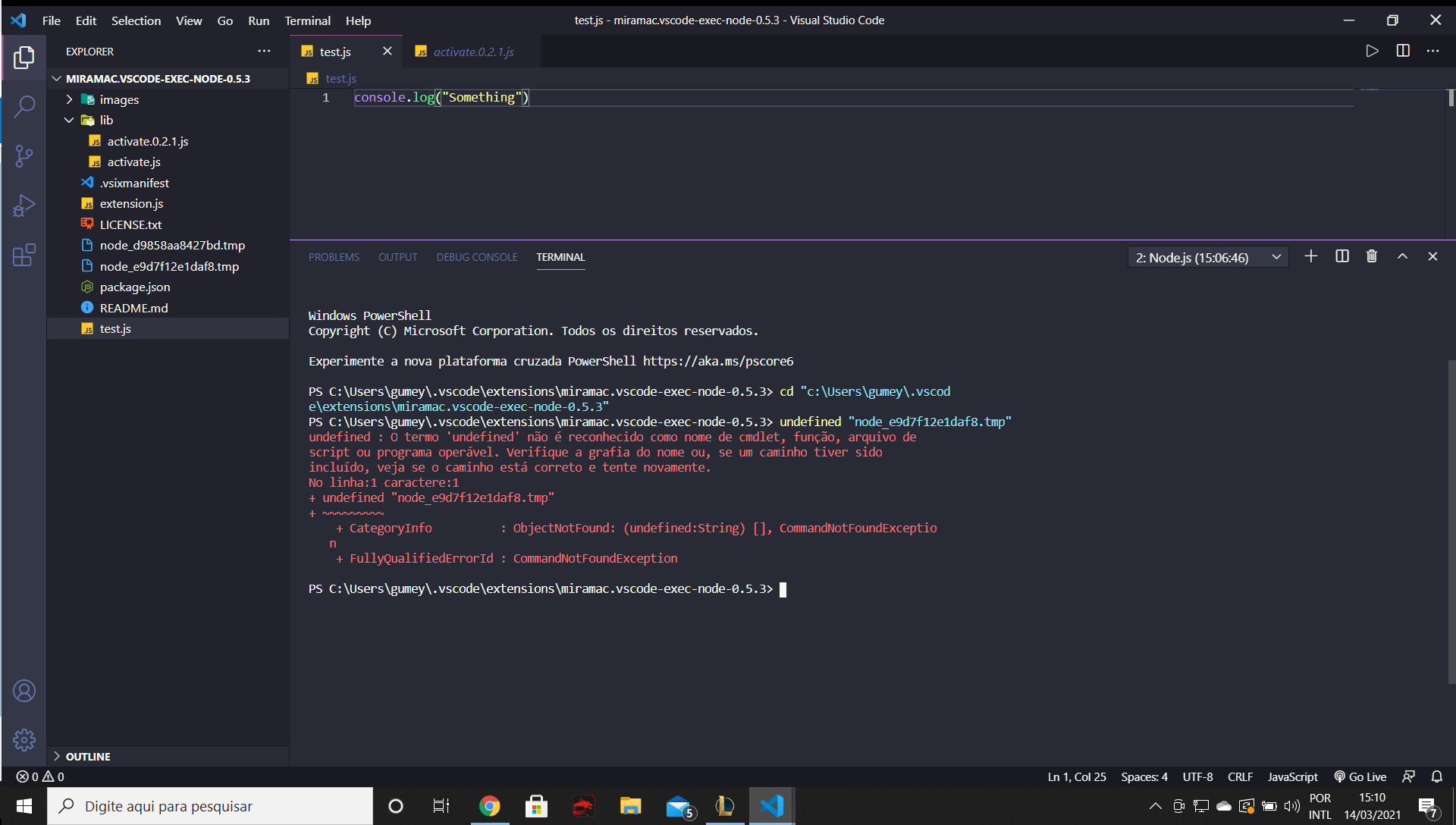Image resolution: width=1456 pixels, height=825 pixels.
Task: Open the Accounts menu icon
Action: point(24,691)
